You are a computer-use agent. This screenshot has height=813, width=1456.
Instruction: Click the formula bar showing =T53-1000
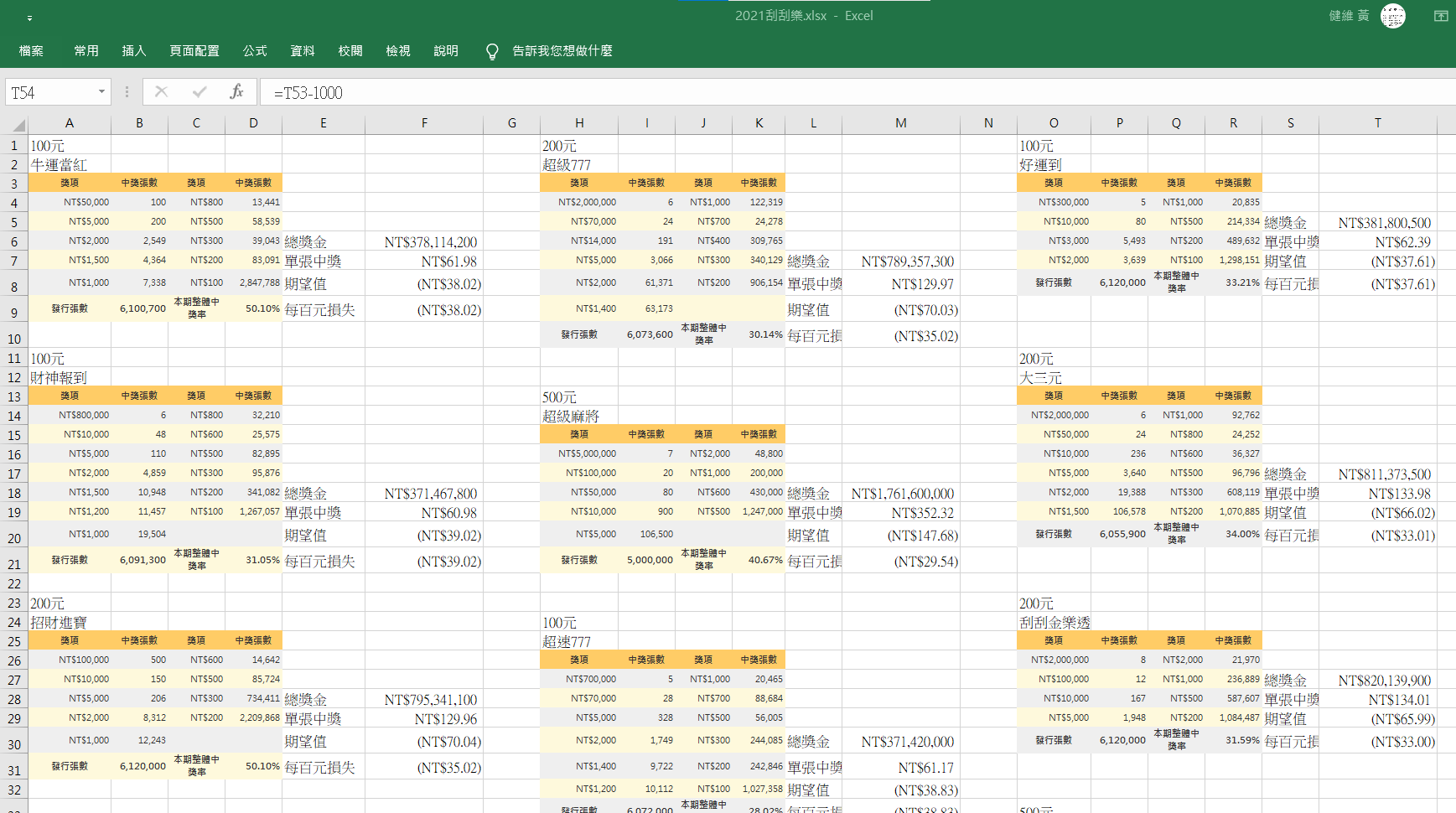click(858, 92)
